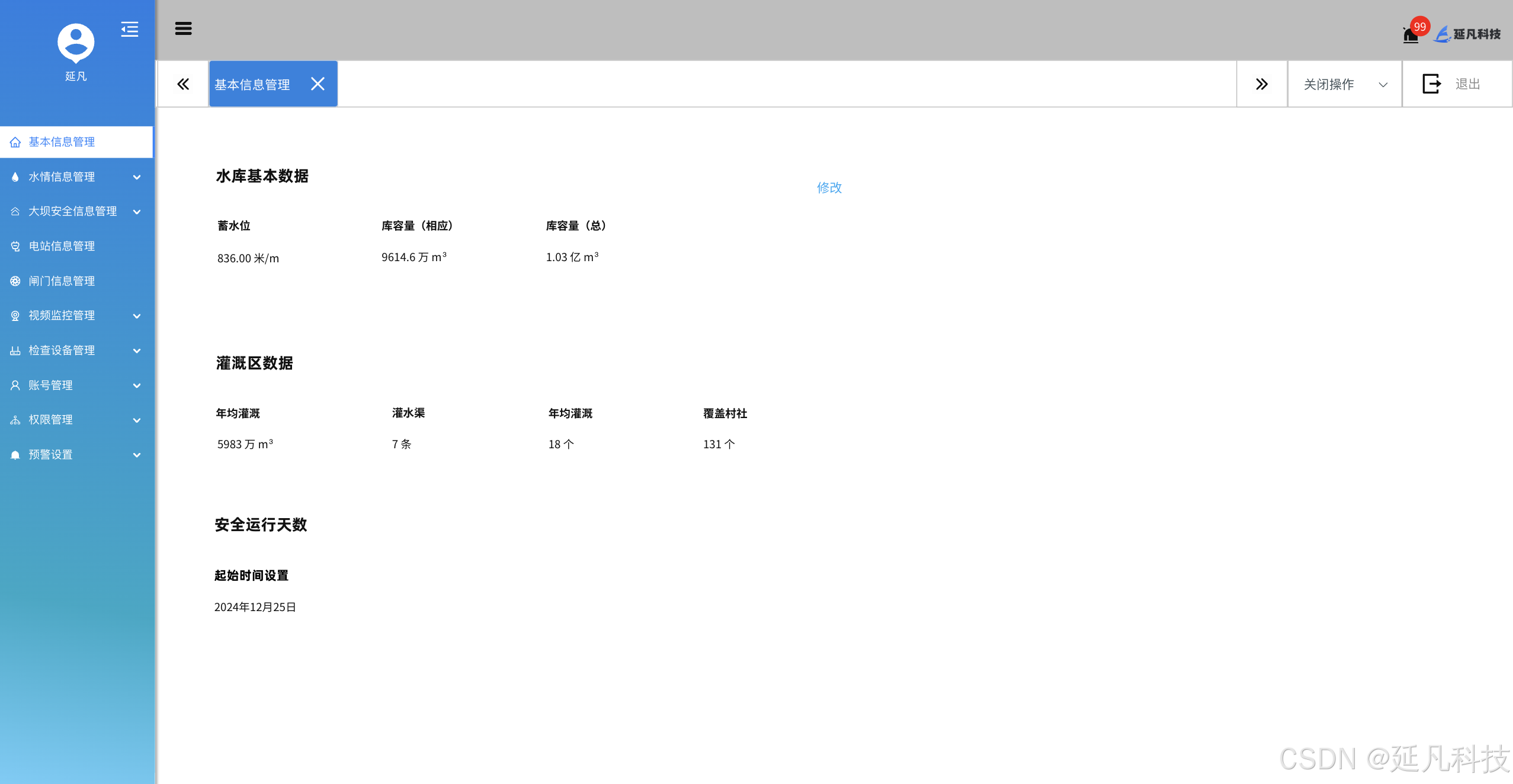1513x784 pixels.
Task: Select the 基本信息管理 tab
Action: (252, 85)
